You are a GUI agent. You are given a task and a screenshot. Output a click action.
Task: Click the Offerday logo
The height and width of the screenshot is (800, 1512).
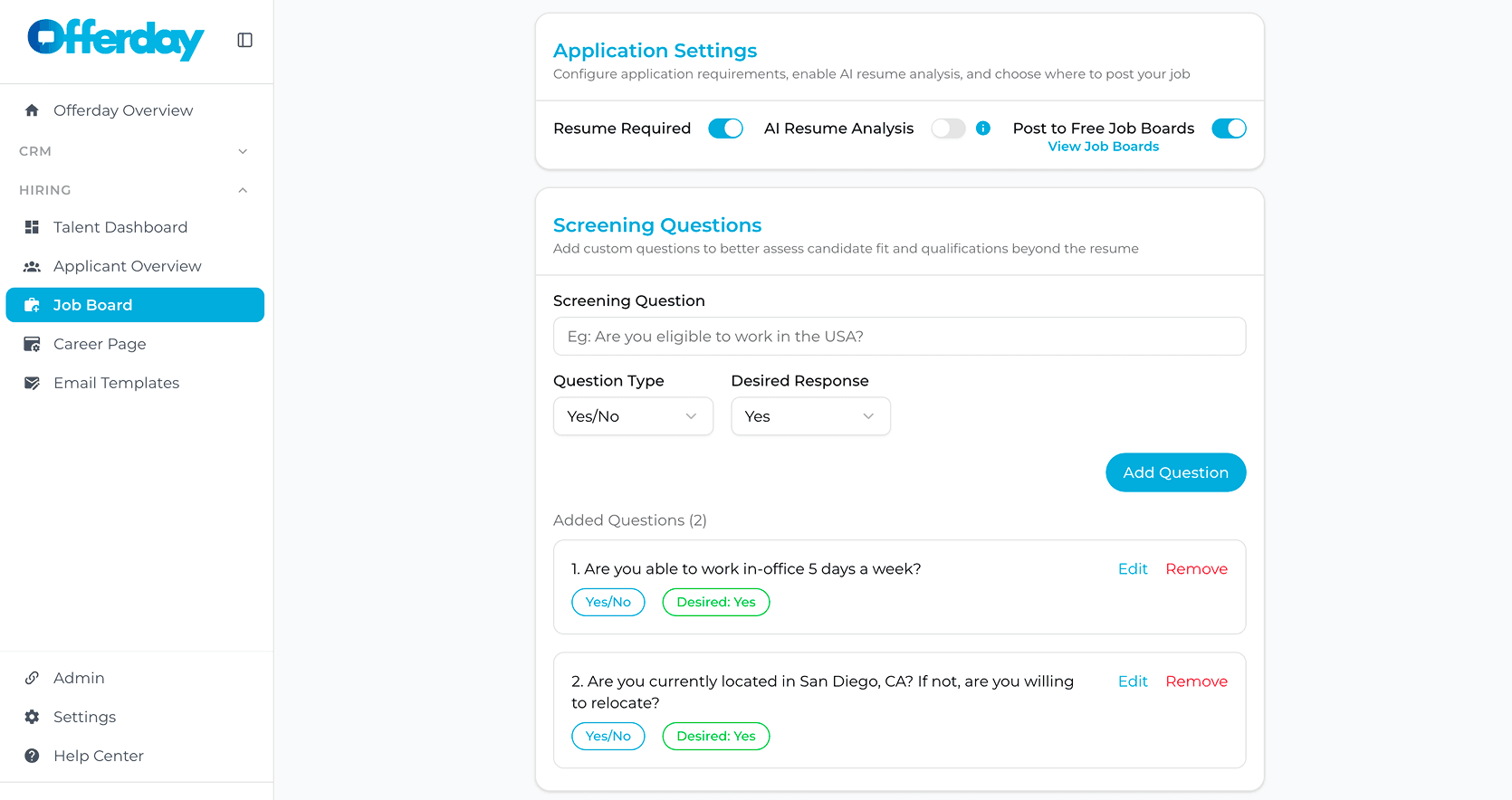116,40
